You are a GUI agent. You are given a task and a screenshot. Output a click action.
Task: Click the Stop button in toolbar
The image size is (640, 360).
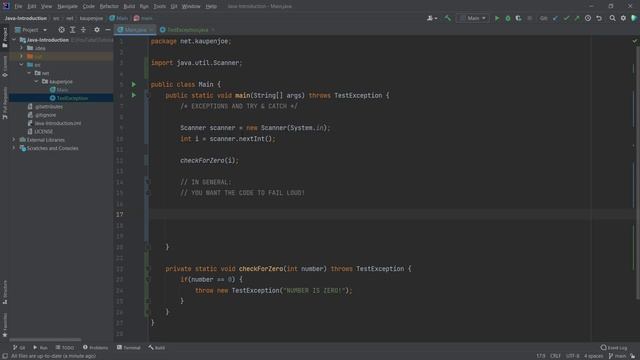tap(529, 18)
